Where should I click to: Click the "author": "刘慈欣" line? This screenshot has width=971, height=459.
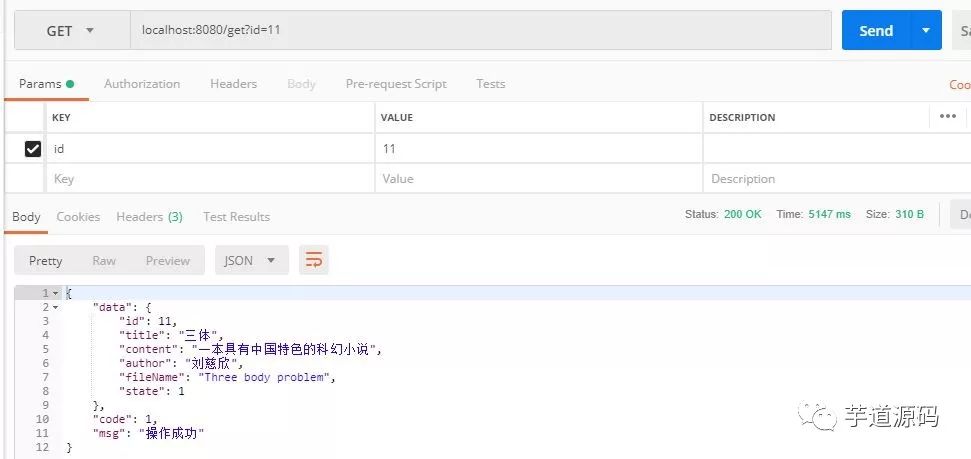pyautogui.click(x=181, y=363)
